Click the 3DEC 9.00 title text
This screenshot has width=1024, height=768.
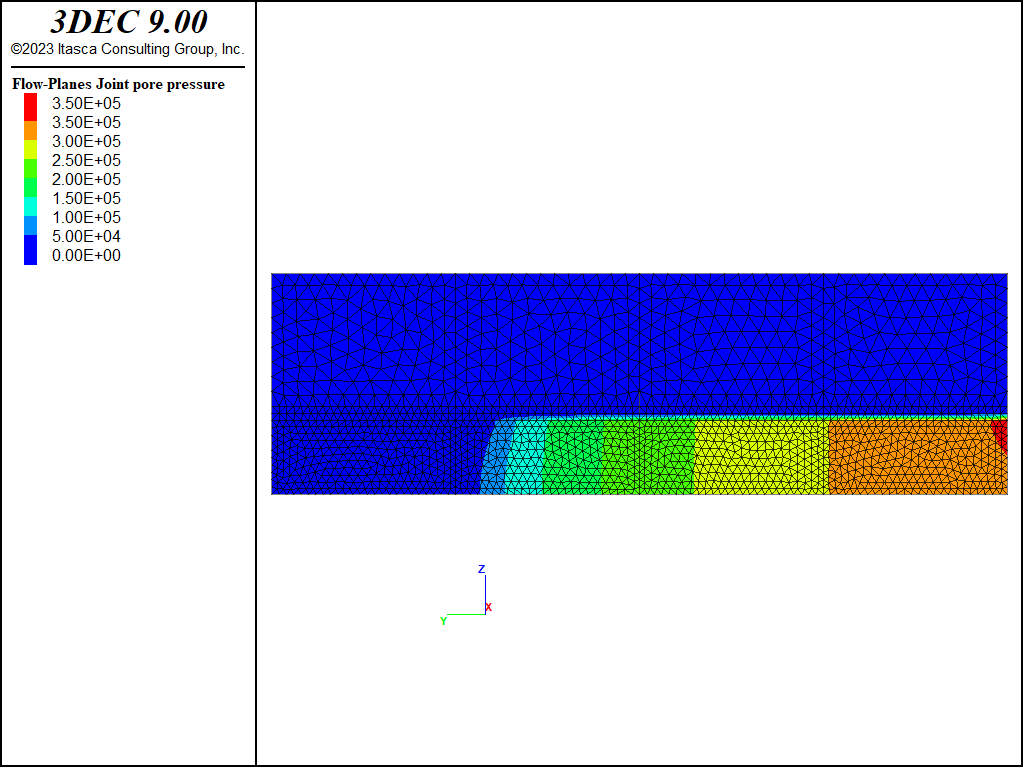pyautogui.click(x=129, y=22)
